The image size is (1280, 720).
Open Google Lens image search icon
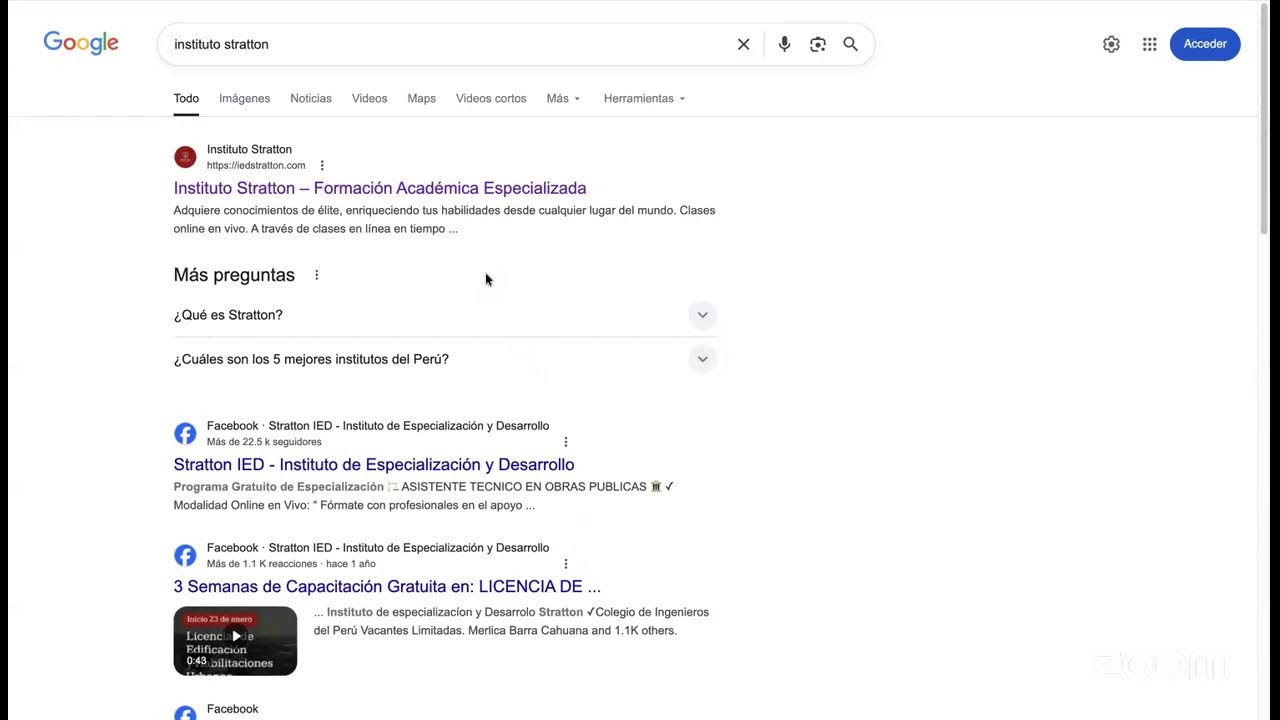pos(818,44)
